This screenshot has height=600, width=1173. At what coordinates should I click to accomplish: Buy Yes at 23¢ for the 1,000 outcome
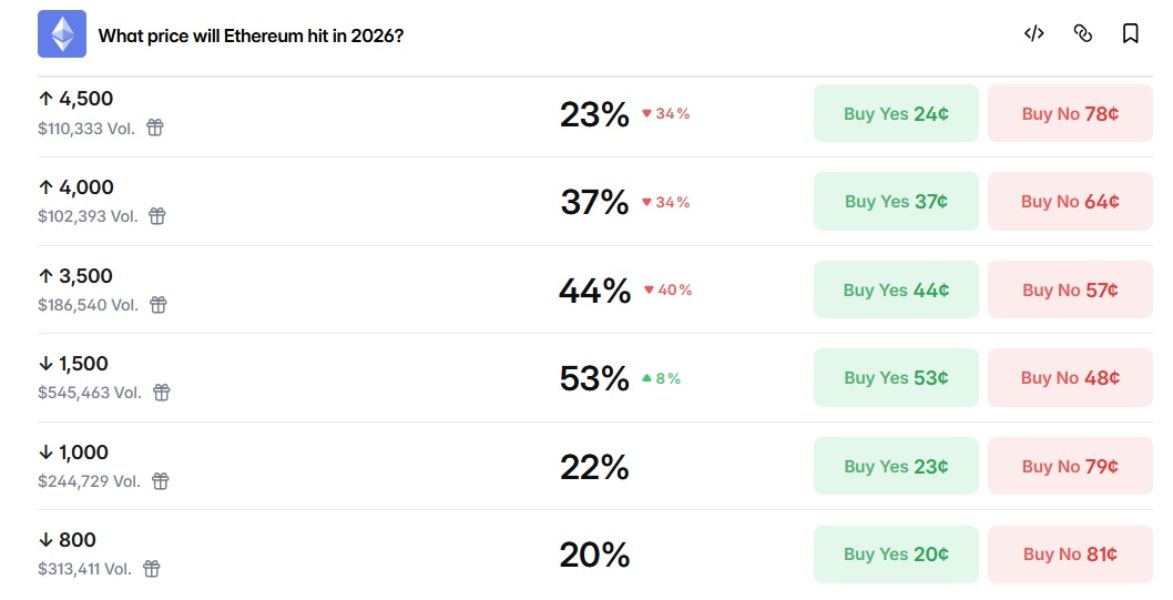pyautogui.click(x=896, y=466)
